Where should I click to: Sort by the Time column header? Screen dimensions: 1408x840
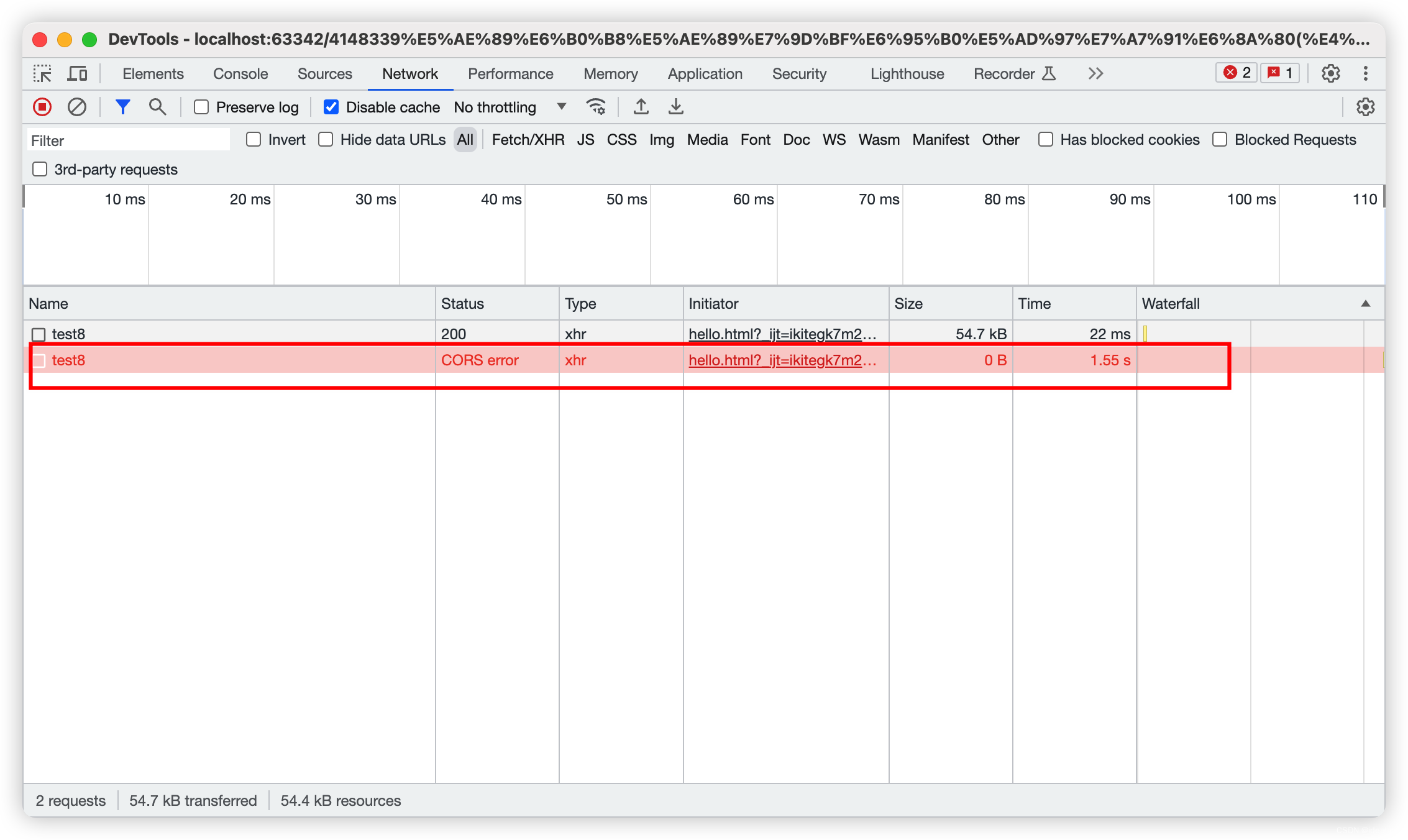(x=1074, y=303)
